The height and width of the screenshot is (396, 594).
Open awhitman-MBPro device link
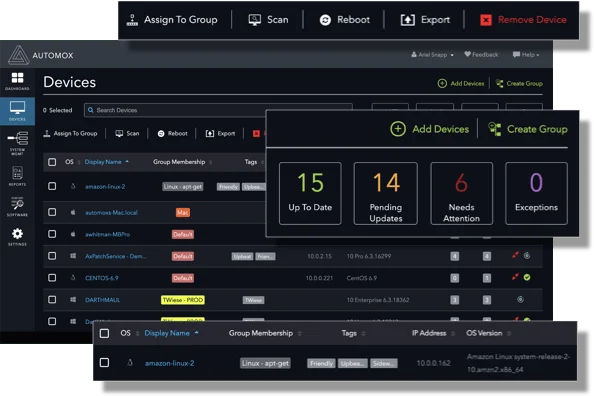(x=107, y=235)
